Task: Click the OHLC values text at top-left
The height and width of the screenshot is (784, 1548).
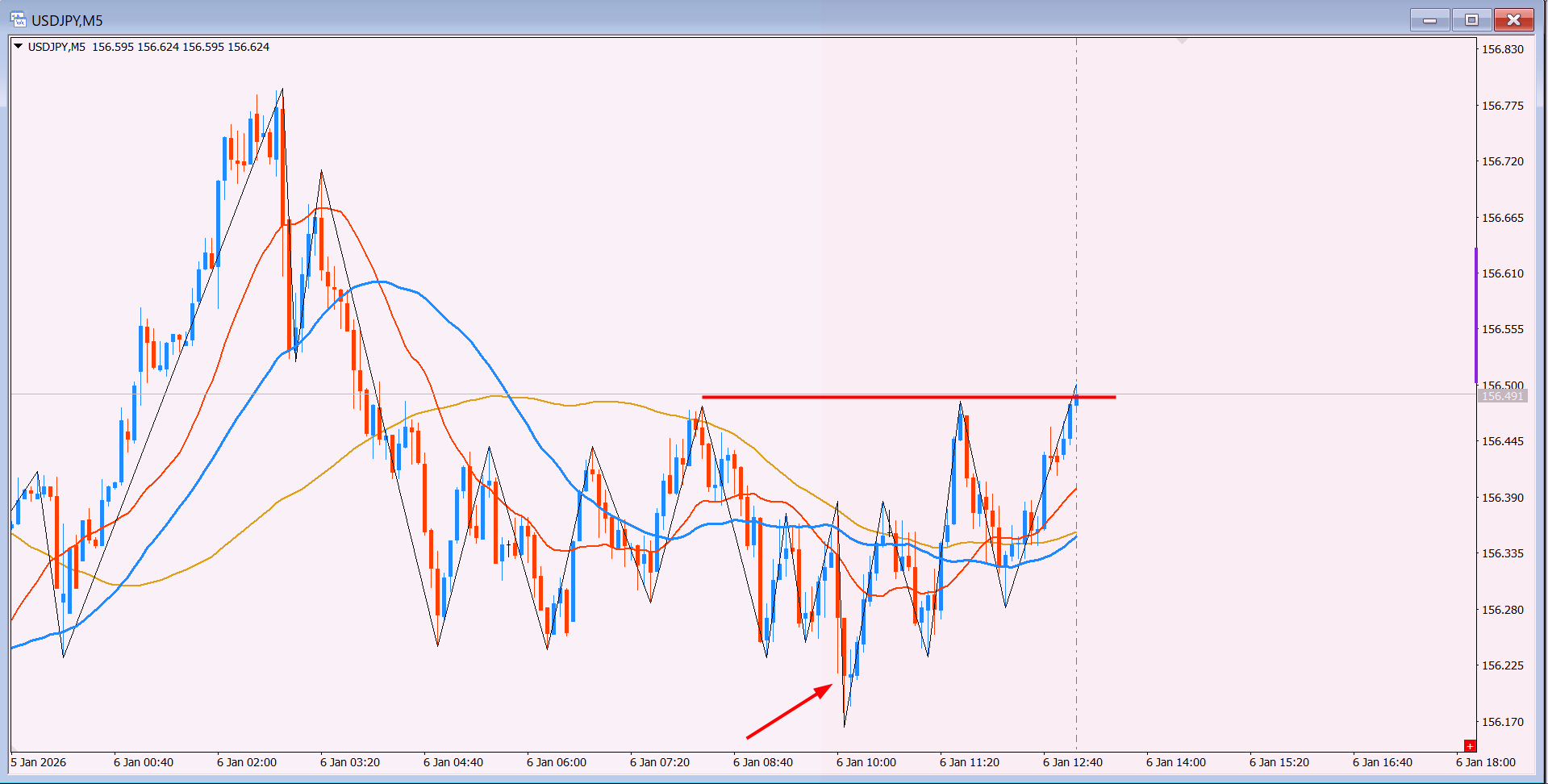Action: point(181,47)
